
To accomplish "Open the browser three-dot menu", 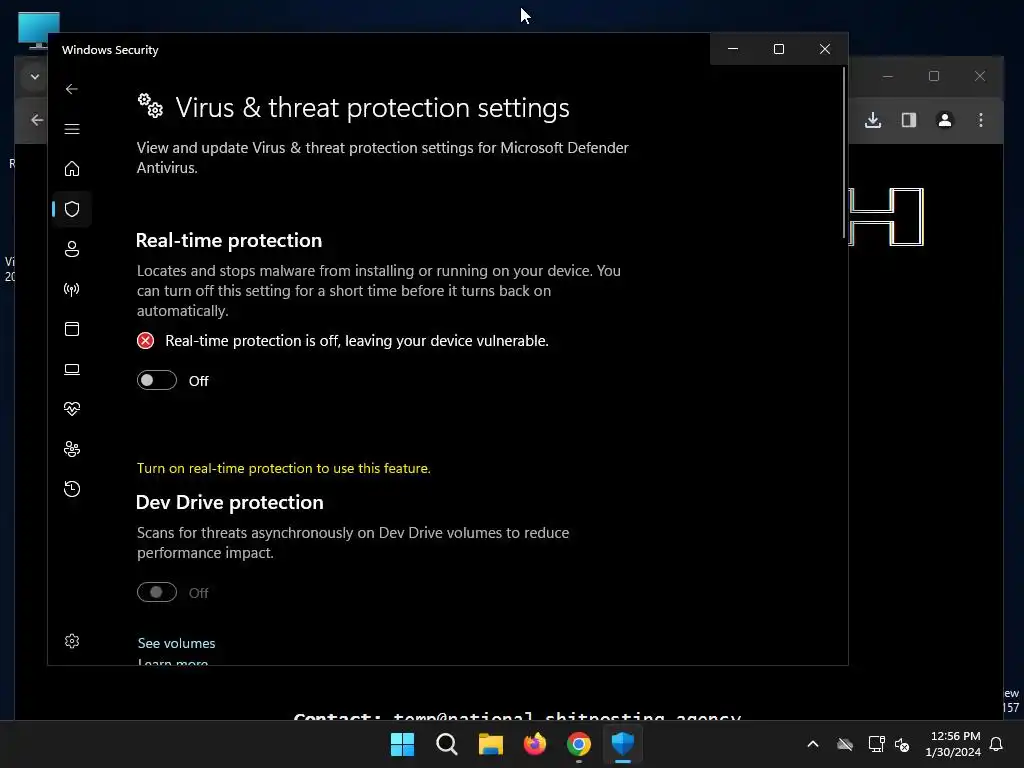I will pos(980,120).
